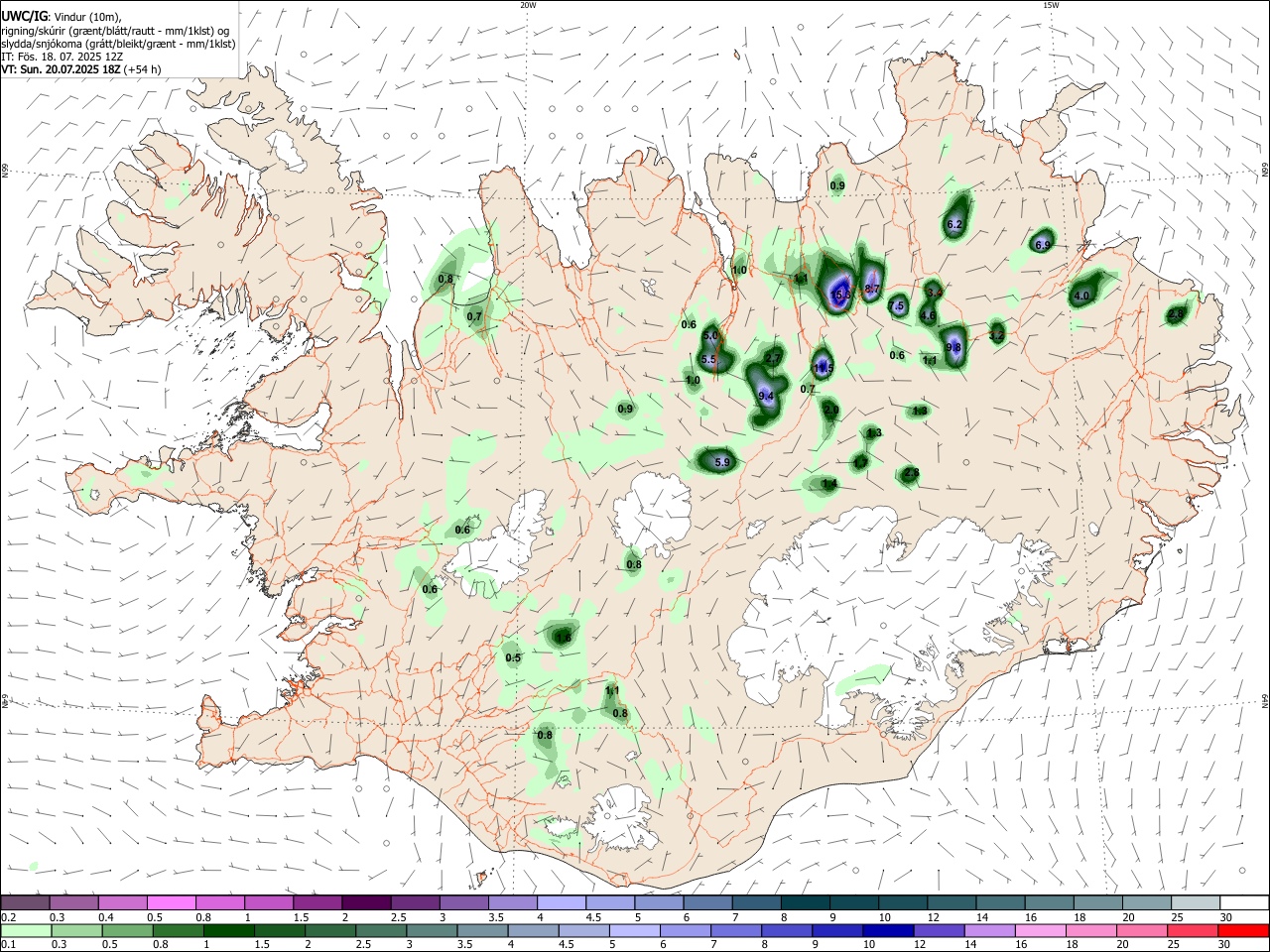This screenshot has height=952, width=1270.
Task: Click the 11.5 rainfall value on the map
Action: click(x=824, y=369)
